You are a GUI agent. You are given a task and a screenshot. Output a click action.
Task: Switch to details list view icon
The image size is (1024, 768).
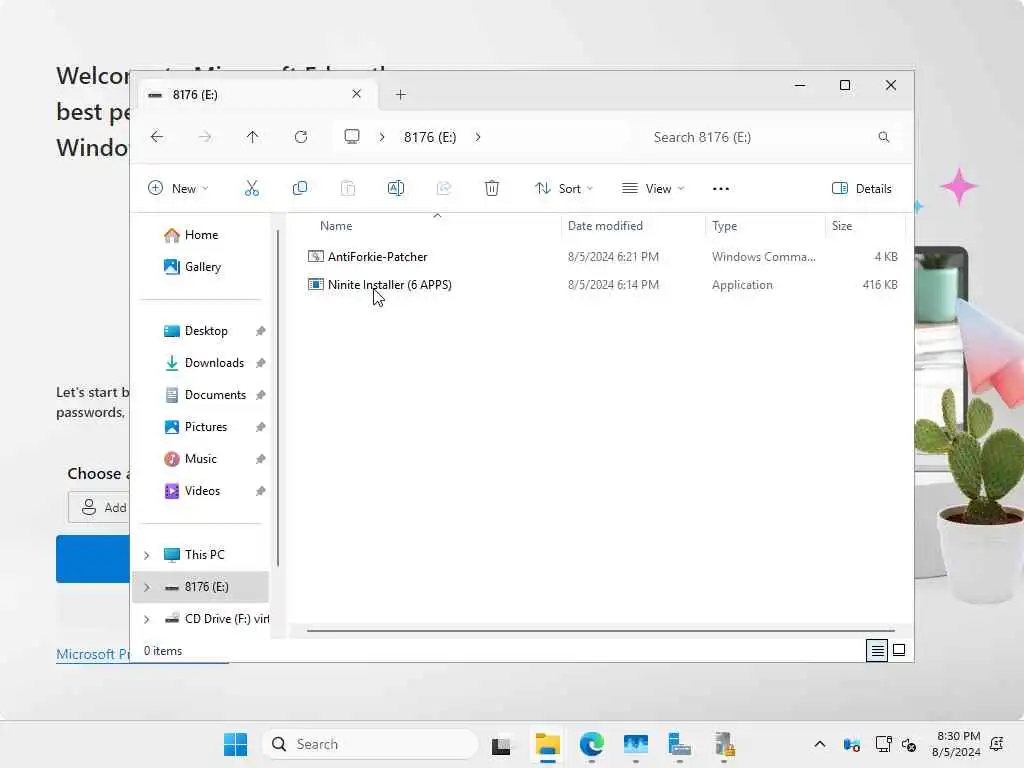877,650
